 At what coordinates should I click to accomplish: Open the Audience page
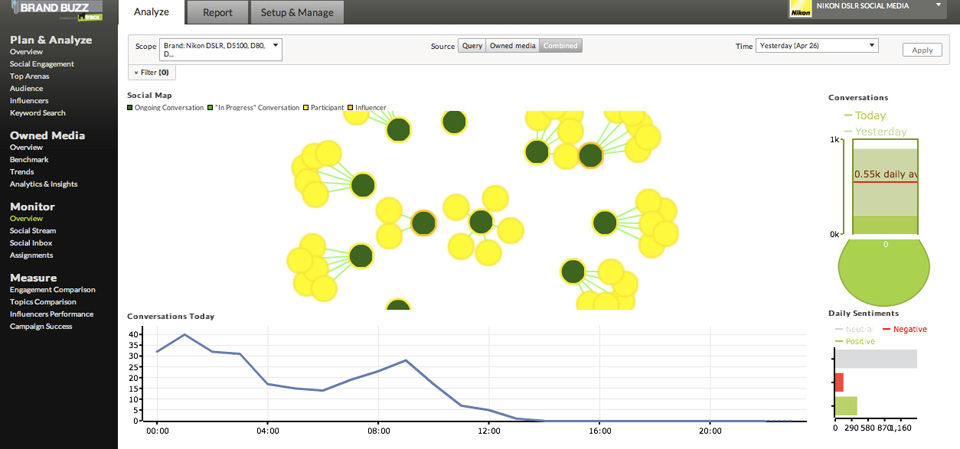coord(26,89)
